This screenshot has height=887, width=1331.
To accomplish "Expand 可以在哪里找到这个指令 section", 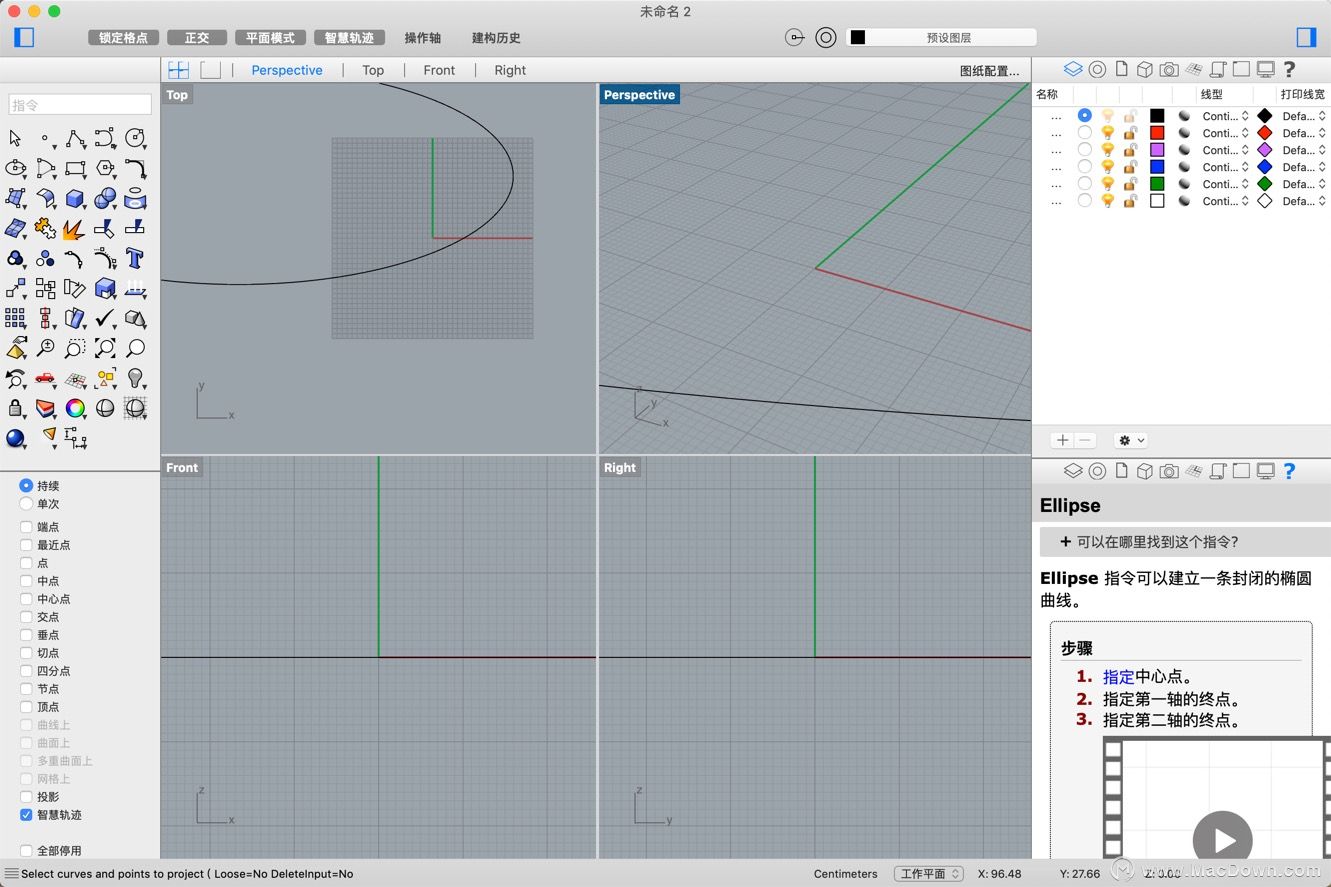I will point(1185,542).
